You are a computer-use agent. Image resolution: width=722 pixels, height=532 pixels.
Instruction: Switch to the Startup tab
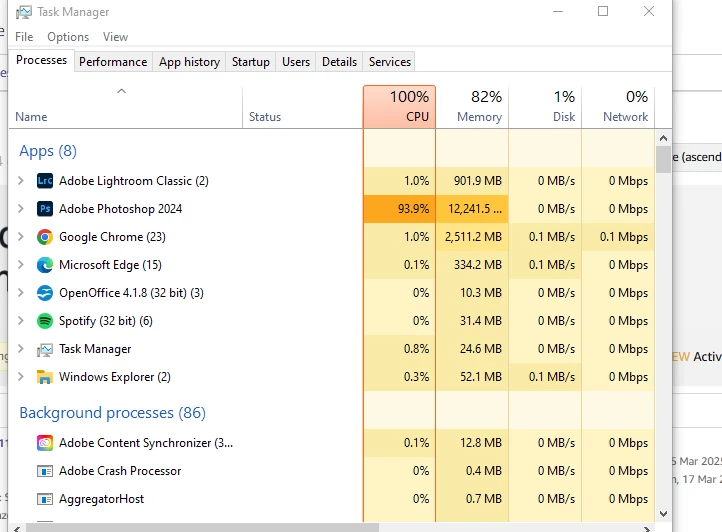coord(250,62)
